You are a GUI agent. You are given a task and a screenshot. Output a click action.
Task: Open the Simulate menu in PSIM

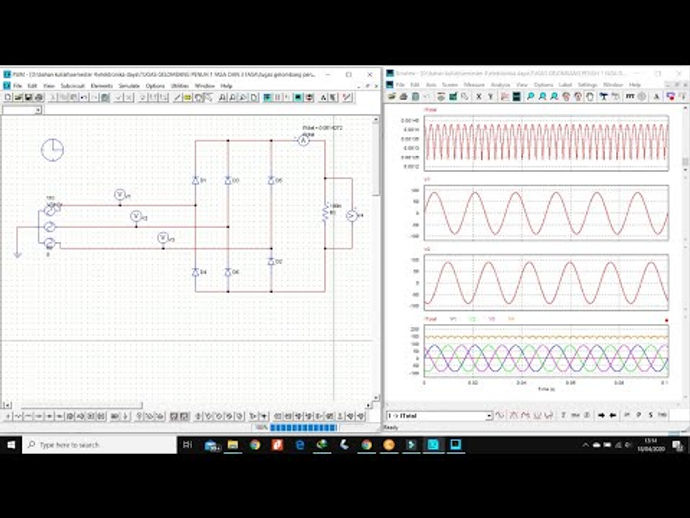[129, 86]
